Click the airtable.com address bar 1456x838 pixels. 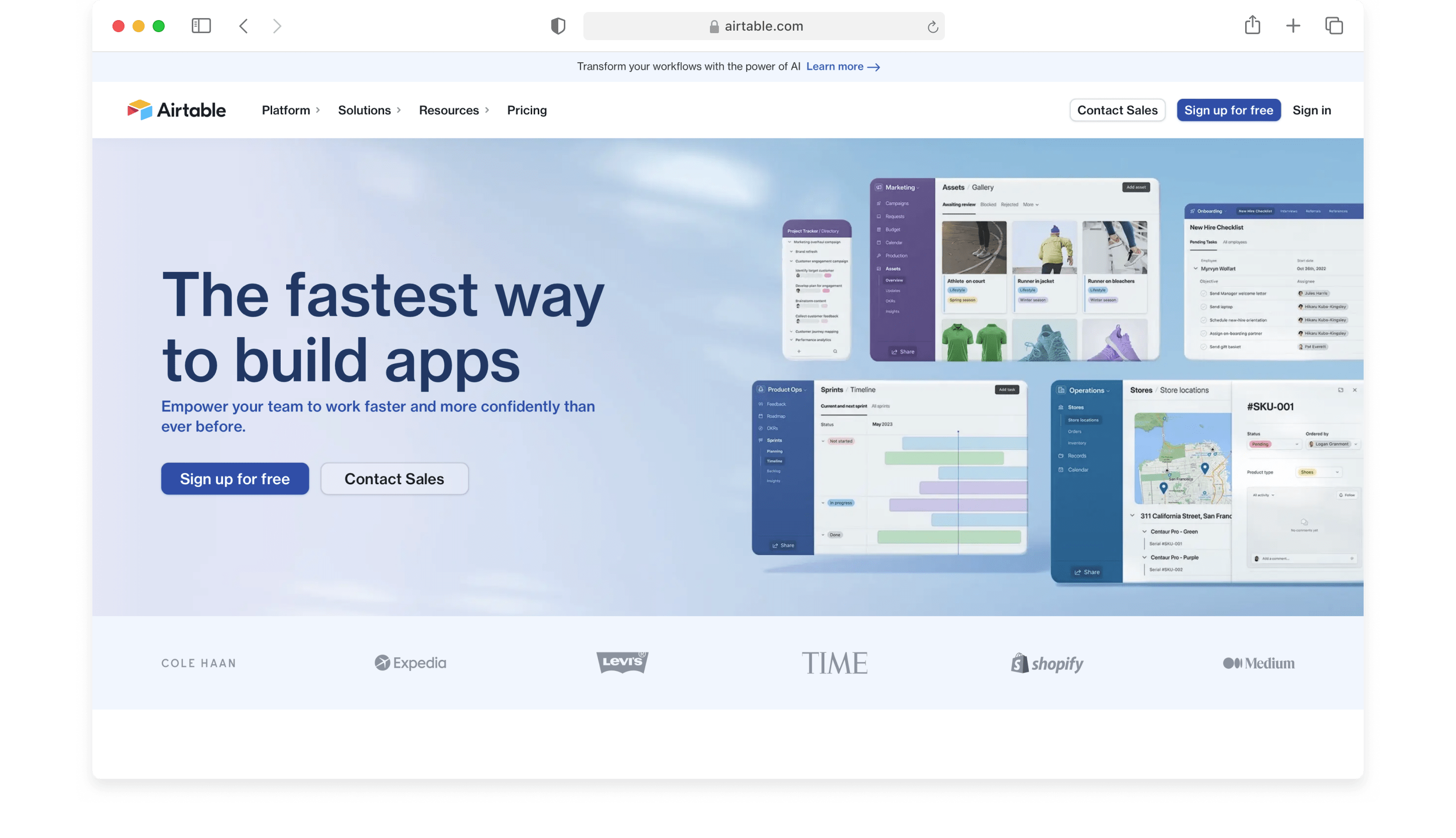[x=764, y=27]
